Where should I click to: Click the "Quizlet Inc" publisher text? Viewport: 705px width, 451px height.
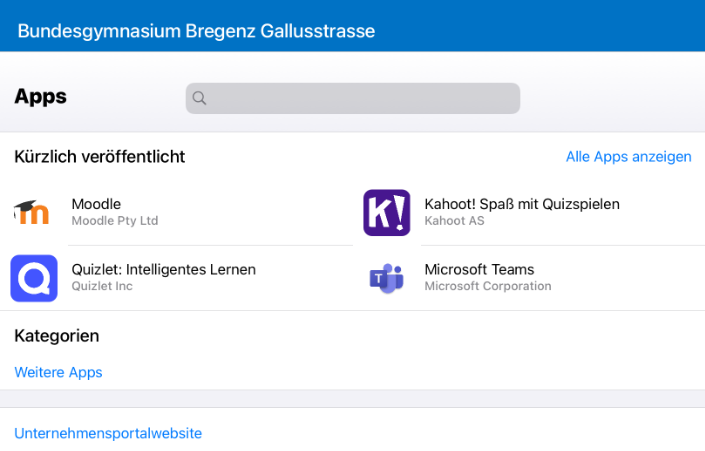click(x=102, y=286)
